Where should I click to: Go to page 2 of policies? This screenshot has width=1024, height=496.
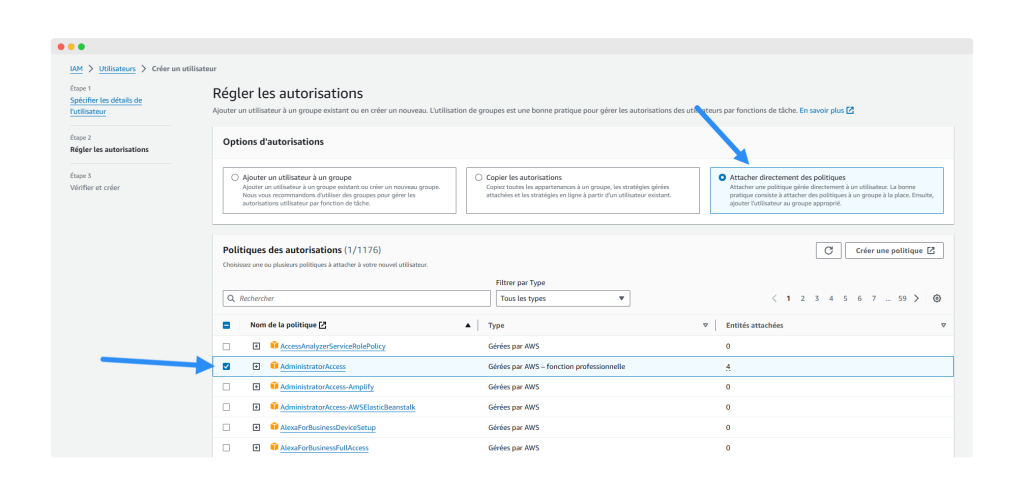tap(803, 298)
